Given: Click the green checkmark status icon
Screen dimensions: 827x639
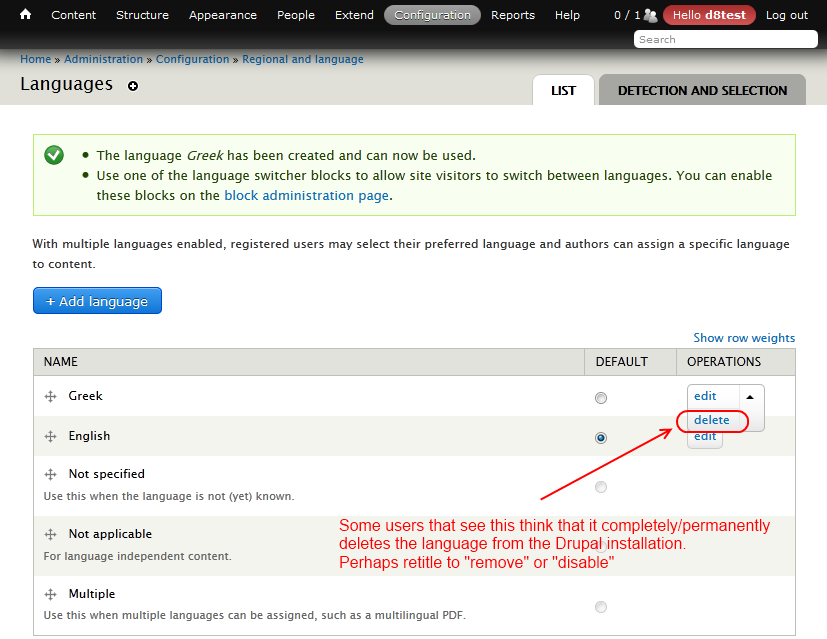Looking at the screenshot, I should click(53, 155).
